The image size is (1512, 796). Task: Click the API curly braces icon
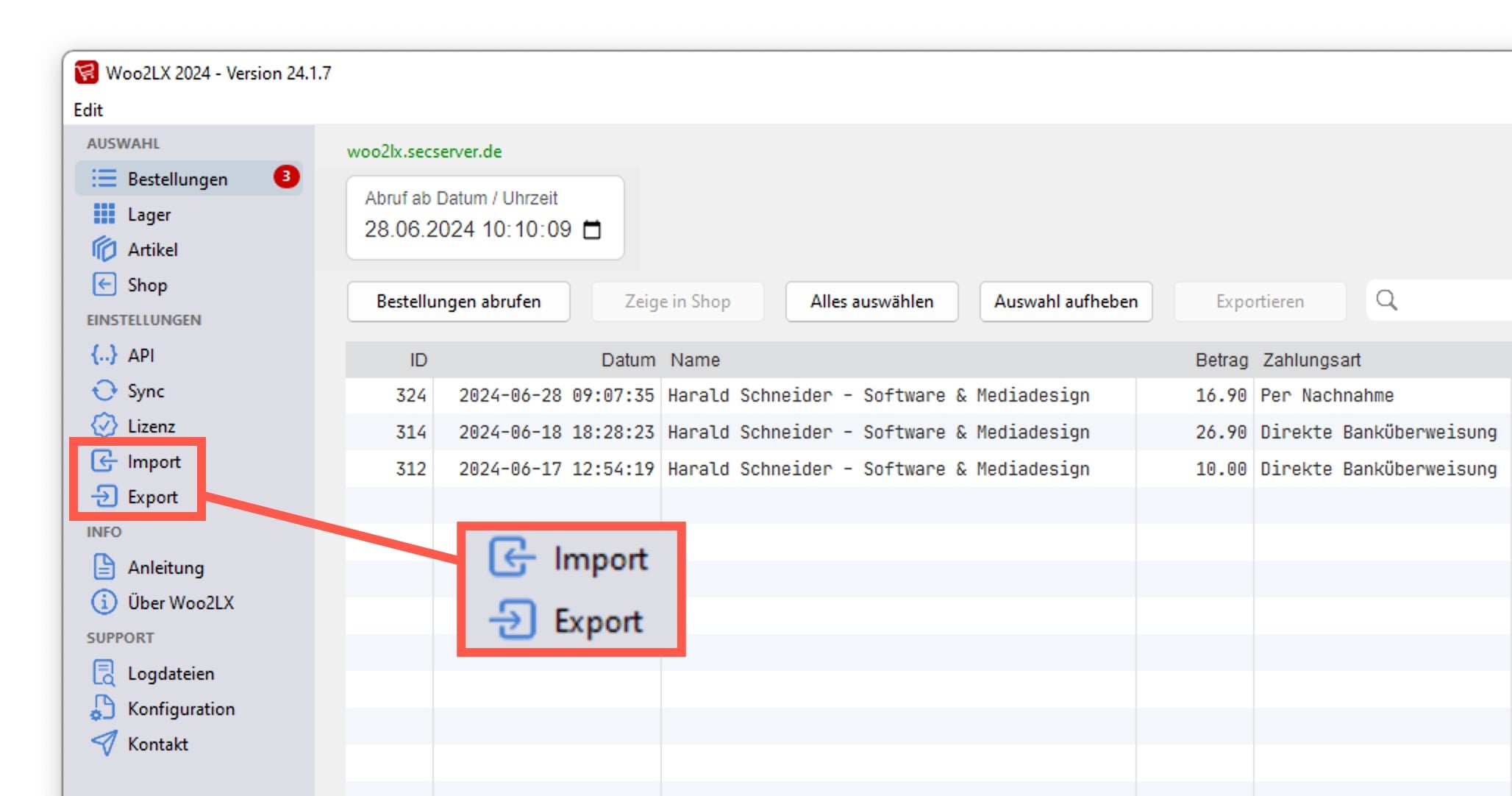[104, 355]
